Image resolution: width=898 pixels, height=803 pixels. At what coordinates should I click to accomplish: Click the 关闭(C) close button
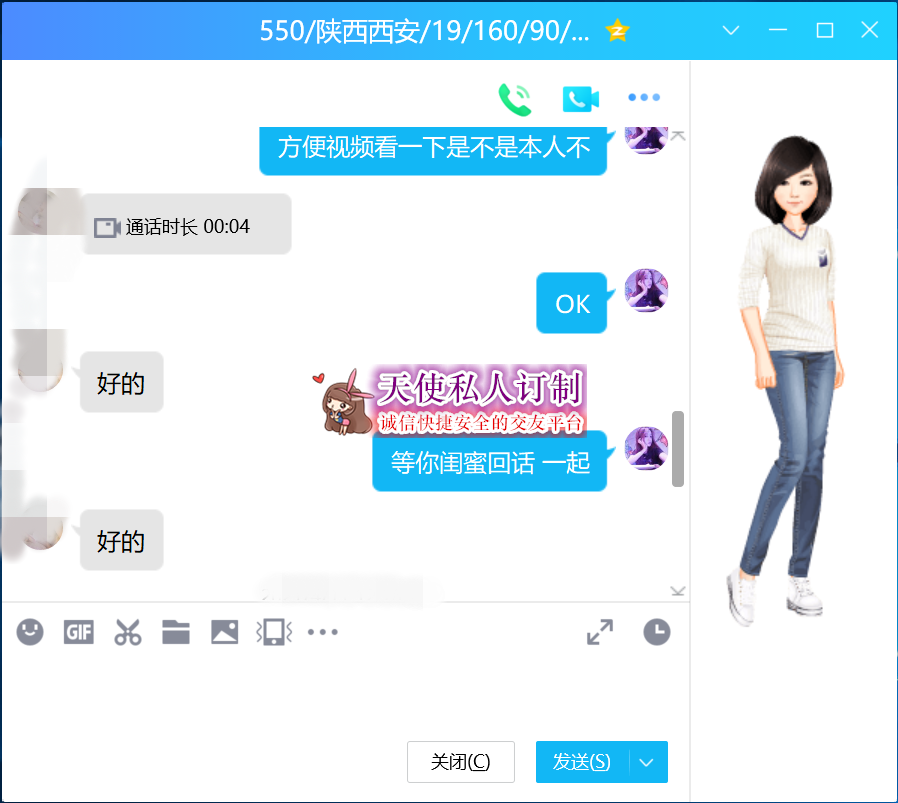tap(460, 762)
